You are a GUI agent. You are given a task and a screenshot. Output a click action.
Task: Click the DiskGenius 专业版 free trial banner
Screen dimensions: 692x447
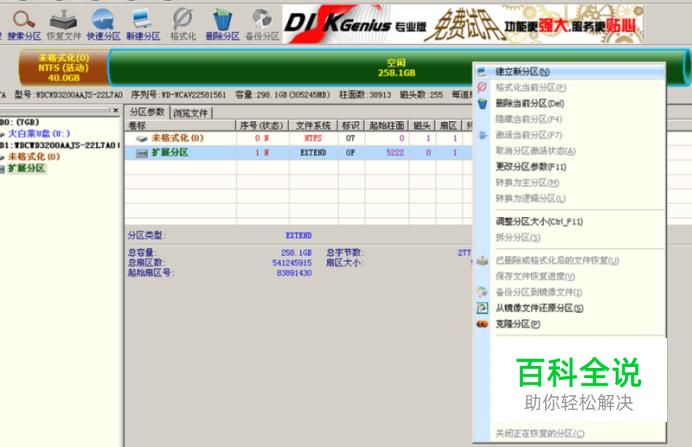click(463, 24)
